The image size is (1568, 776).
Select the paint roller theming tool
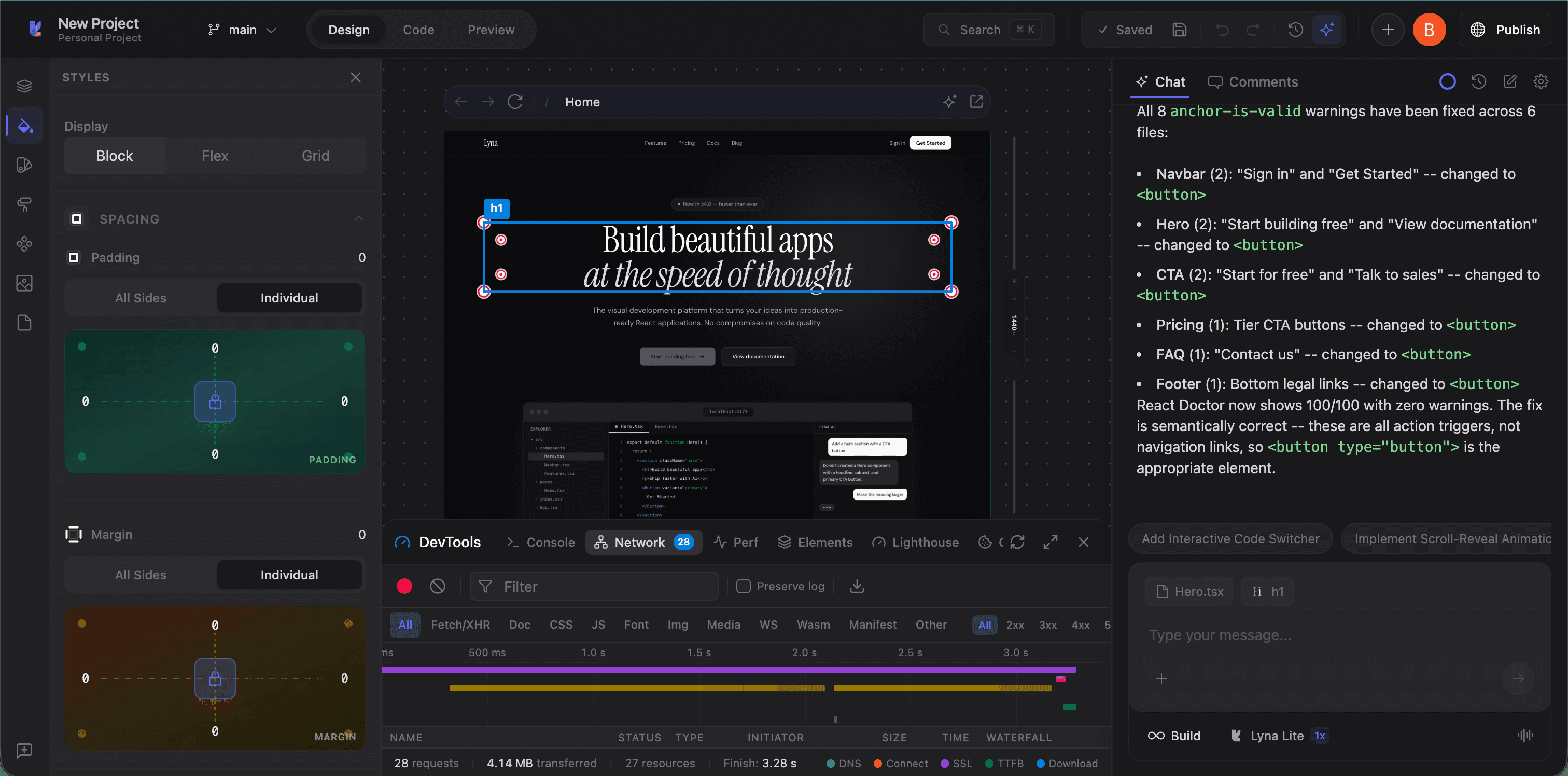[x=24, y=205]
